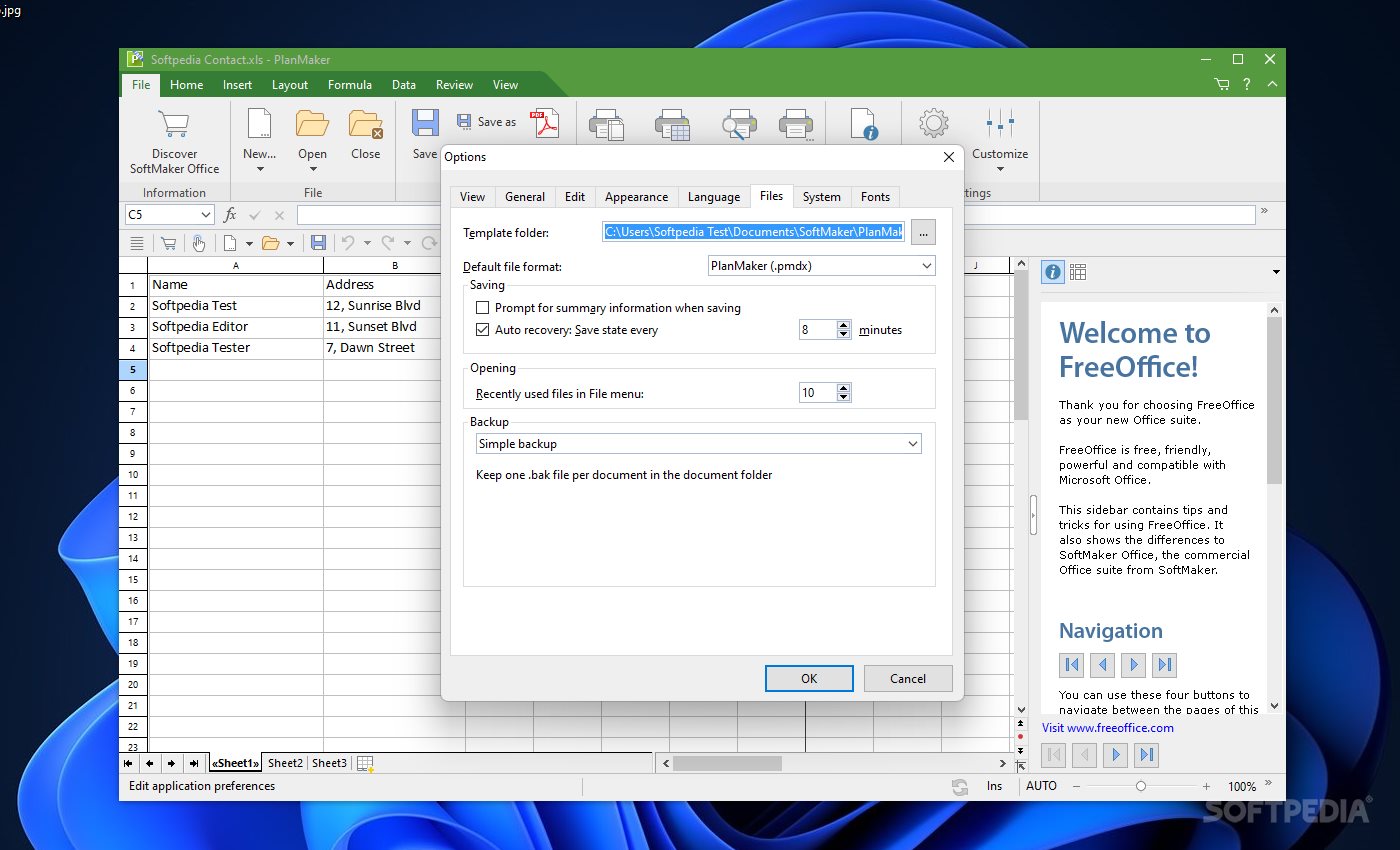The image size is (1400, 850).
Task: Click the cart icon in the title area
Action: (1221, 85)
